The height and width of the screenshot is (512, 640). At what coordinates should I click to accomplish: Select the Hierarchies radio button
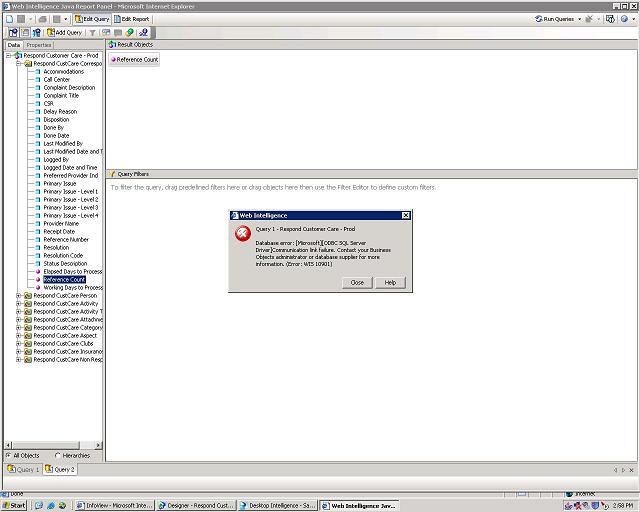[x=57, y=455]
